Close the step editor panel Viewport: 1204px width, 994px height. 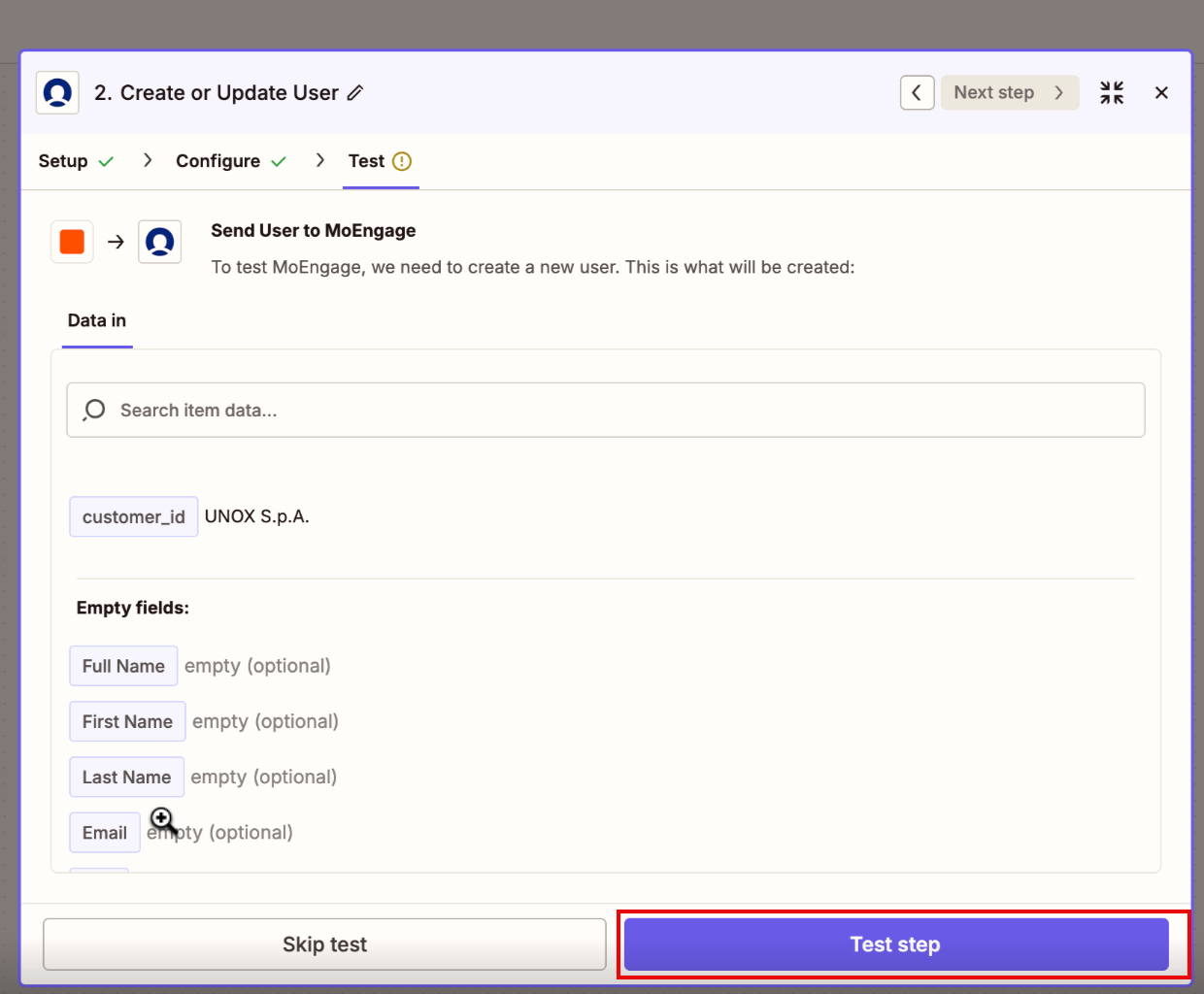(1161, 93)
